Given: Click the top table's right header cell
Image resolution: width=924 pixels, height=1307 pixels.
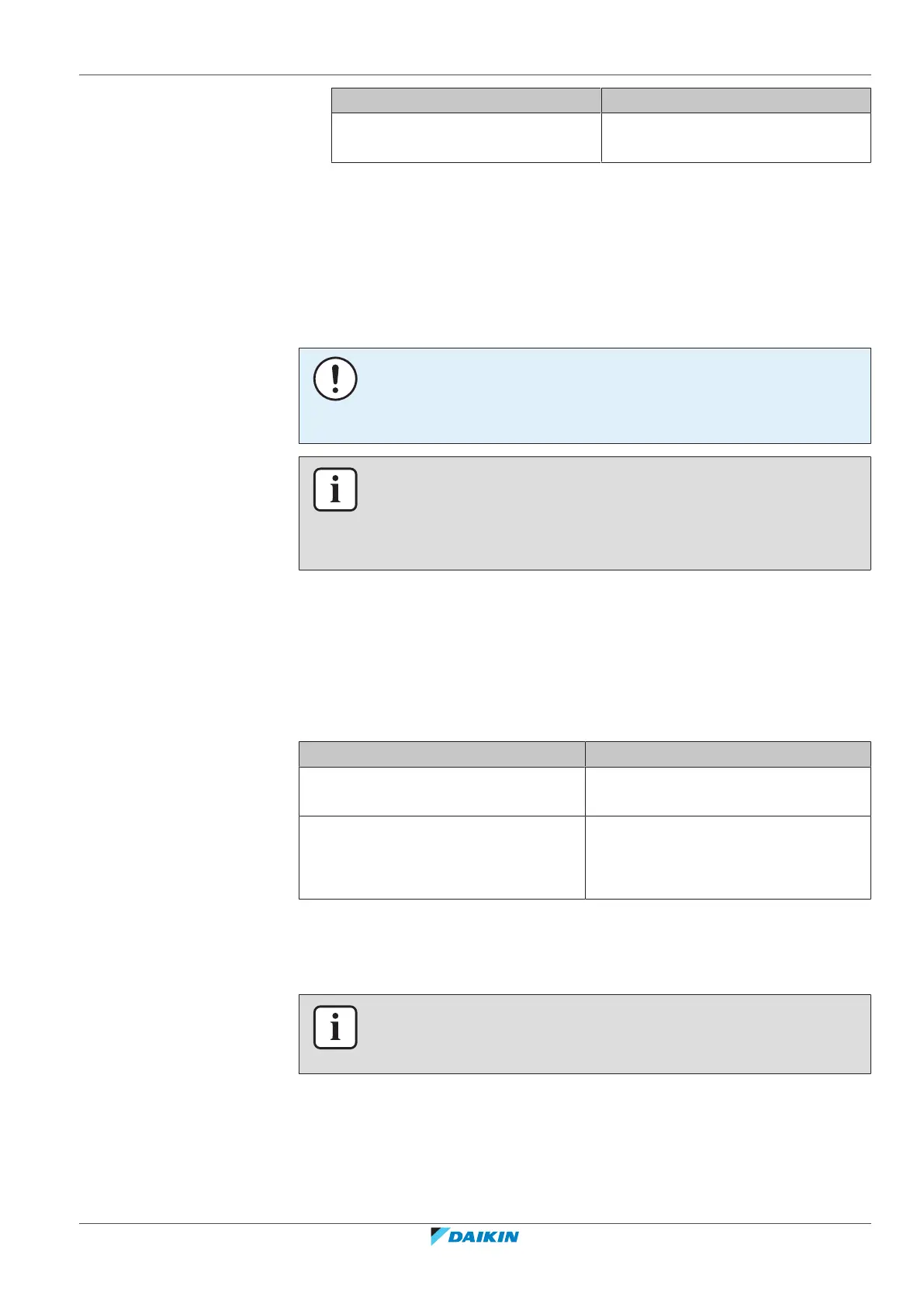Looking at the screenshot, I should [x=735, y=100].
